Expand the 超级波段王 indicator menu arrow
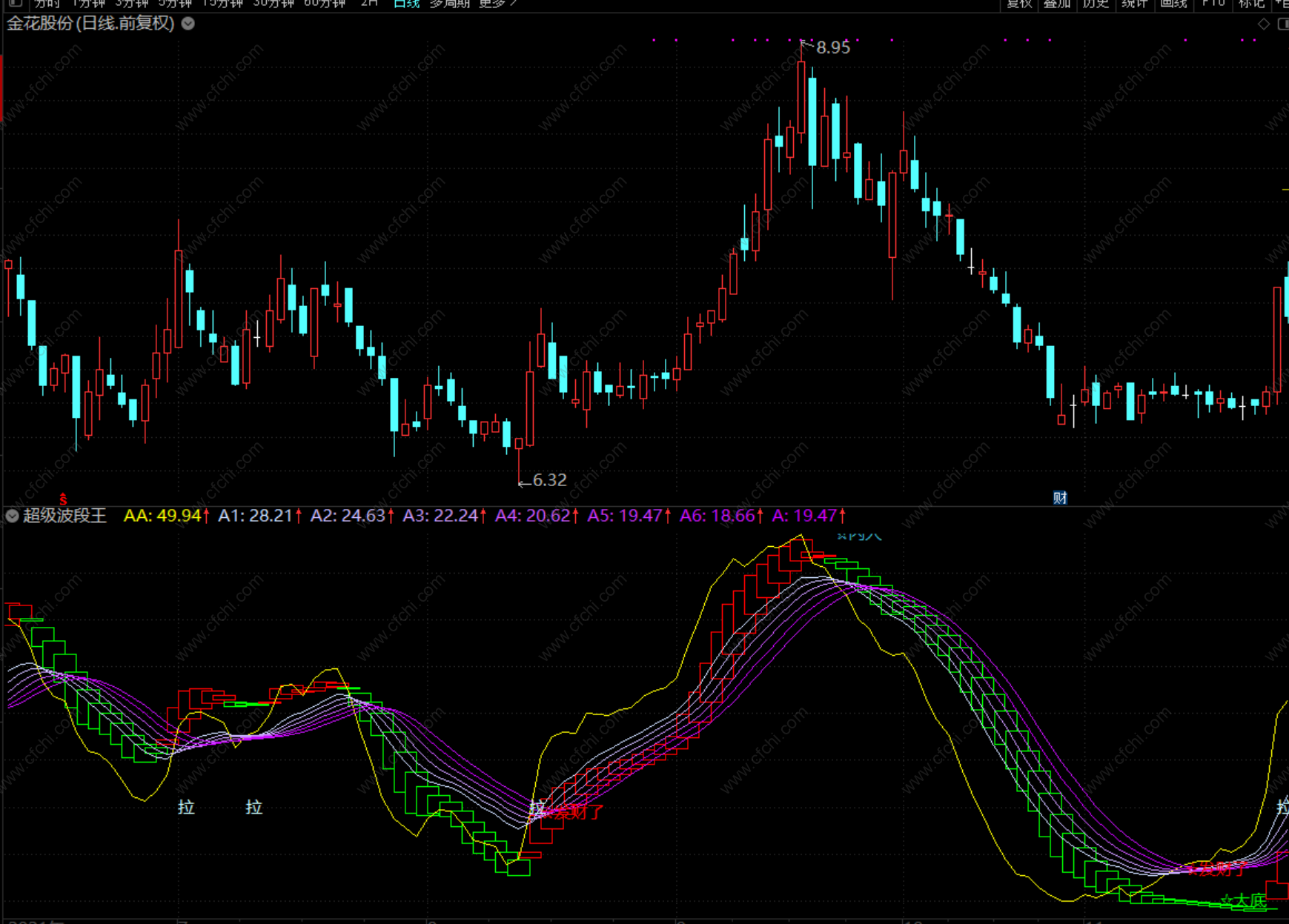This screenshot has width=1289, height=924. coord(12,516)
